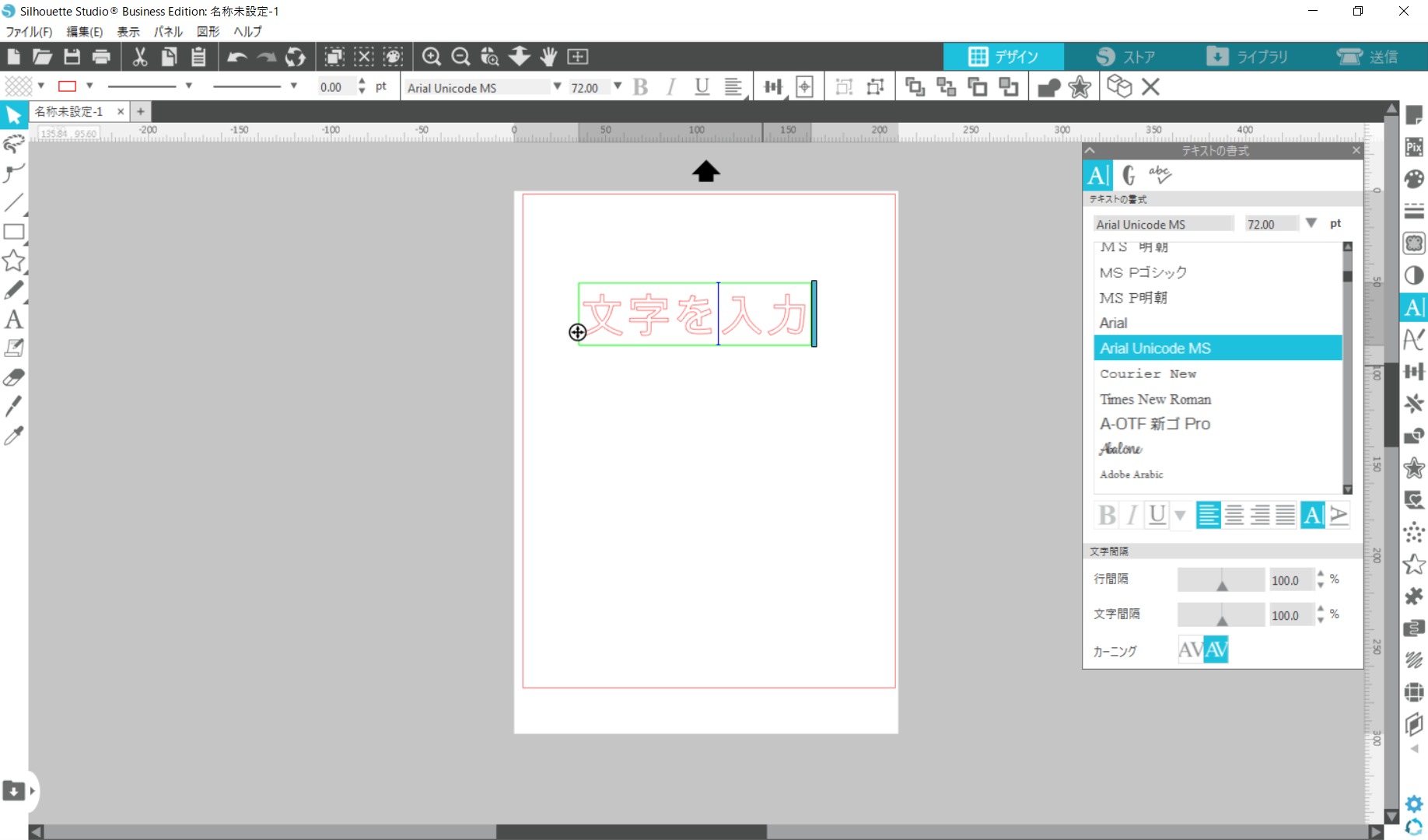Open the line color dropdown arrow

(x=89, y=86)
